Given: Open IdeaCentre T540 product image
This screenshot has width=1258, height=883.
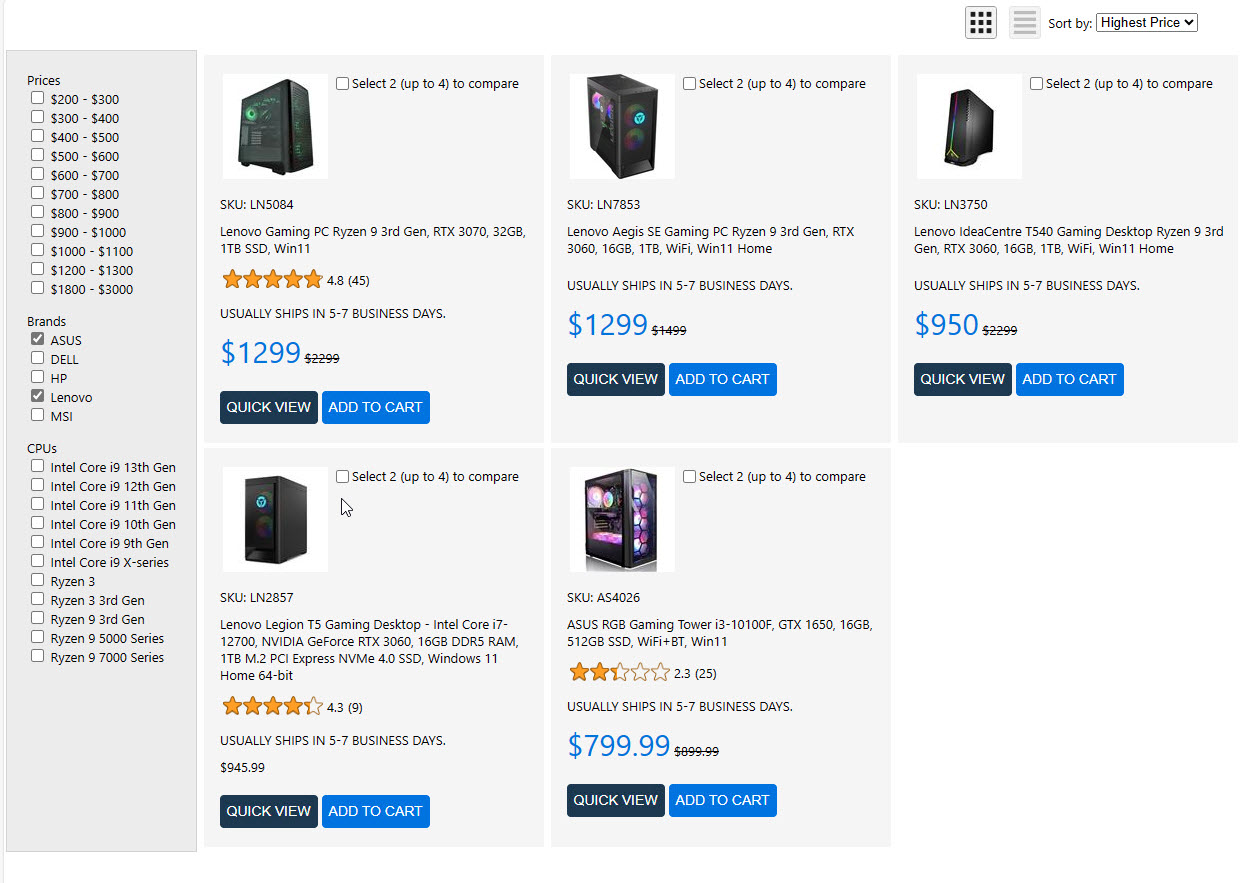Looking at the screenshot, I should (x=969, y=126).
